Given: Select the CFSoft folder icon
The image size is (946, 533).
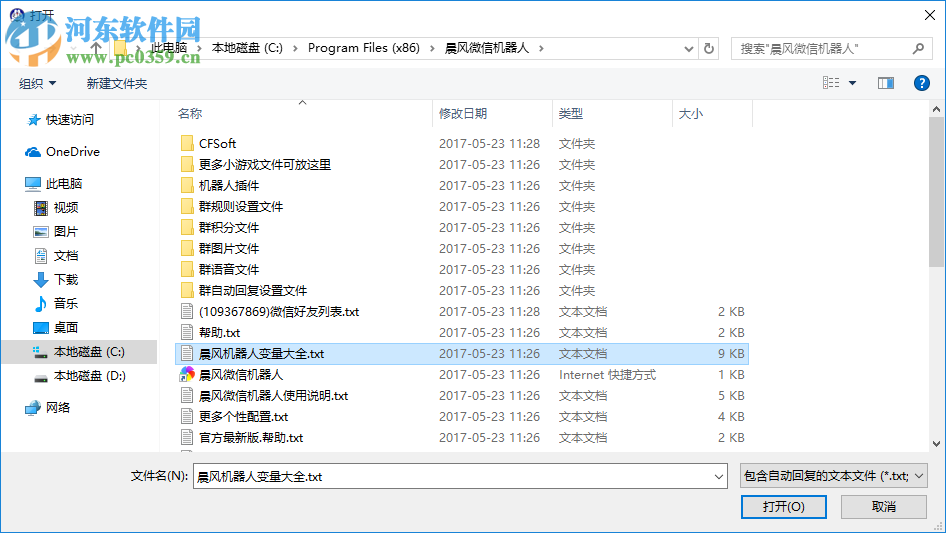Looking at the screenshot, I should 187,144.
